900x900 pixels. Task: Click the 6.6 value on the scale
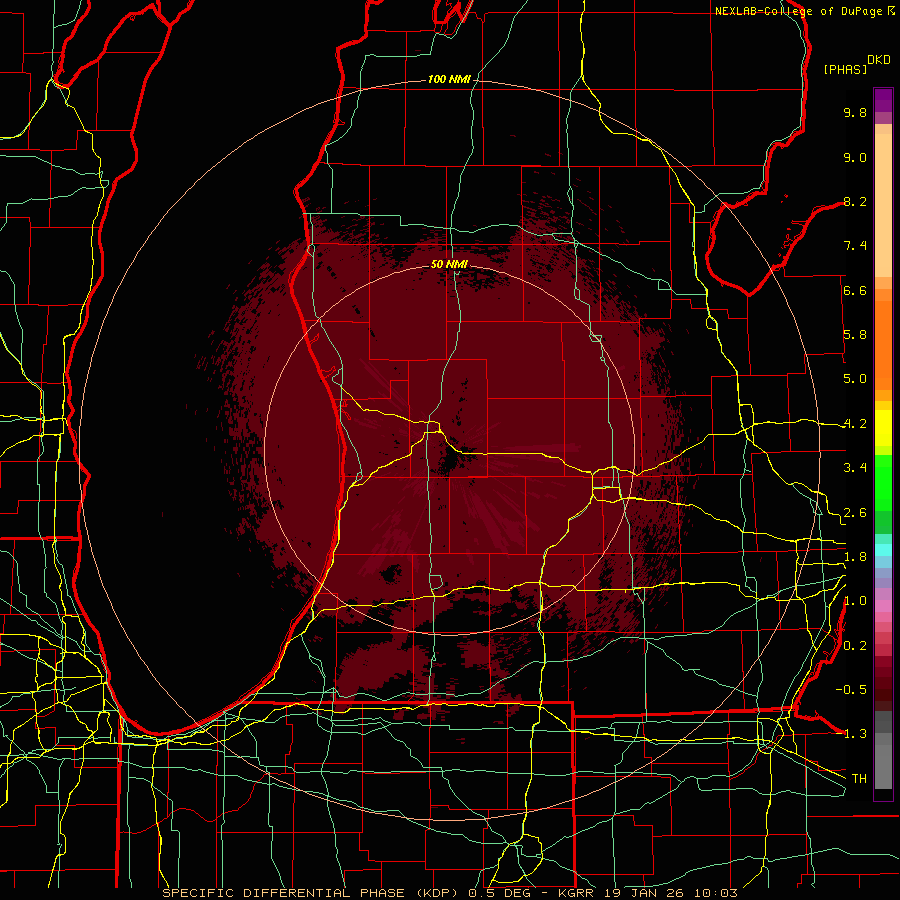(855, 290)
